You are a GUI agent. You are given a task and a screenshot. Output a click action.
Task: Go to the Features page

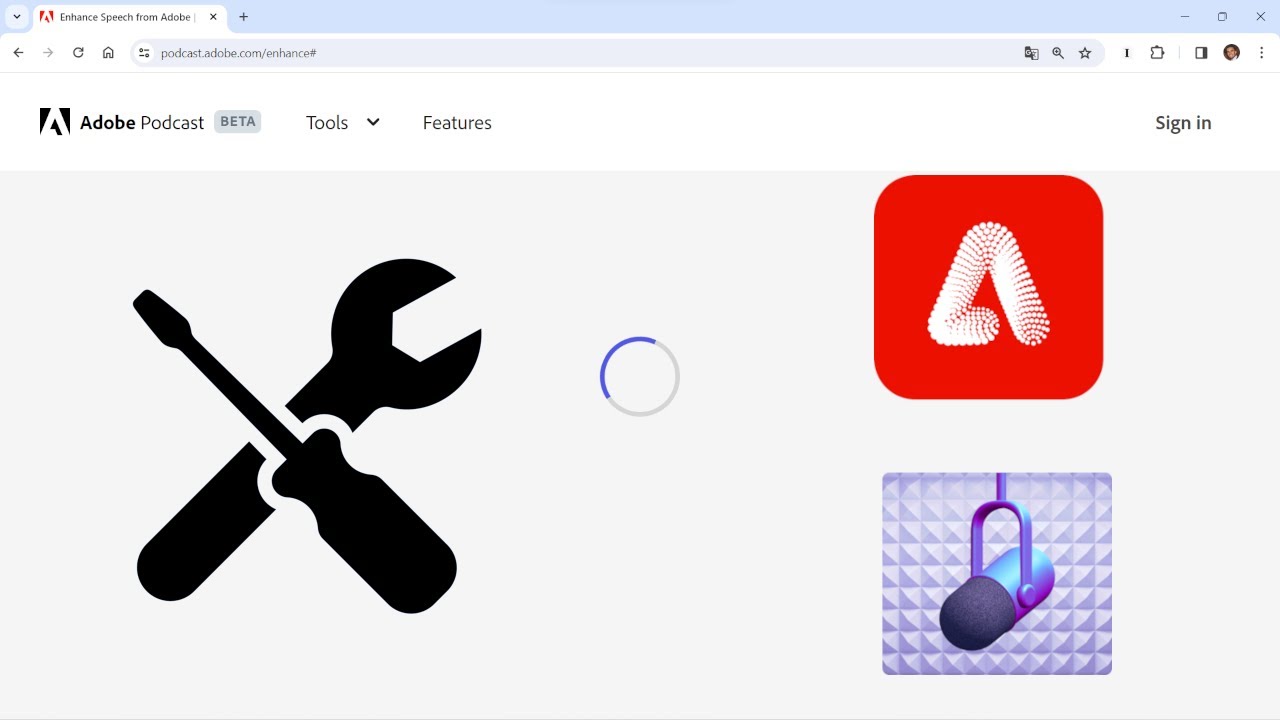click(457, 122)
